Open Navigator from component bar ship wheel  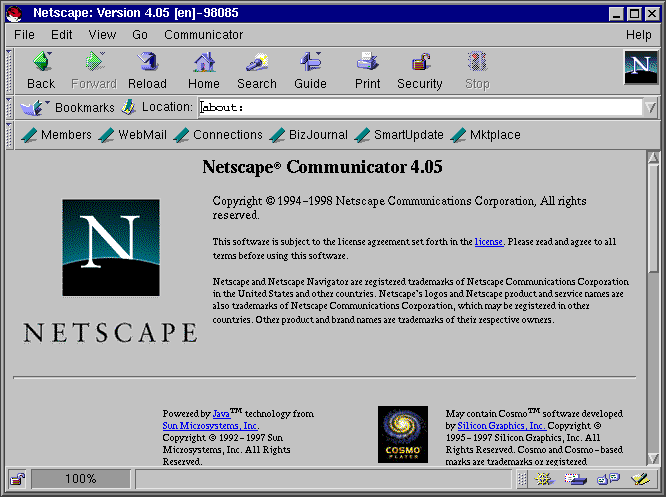(544, 479)
